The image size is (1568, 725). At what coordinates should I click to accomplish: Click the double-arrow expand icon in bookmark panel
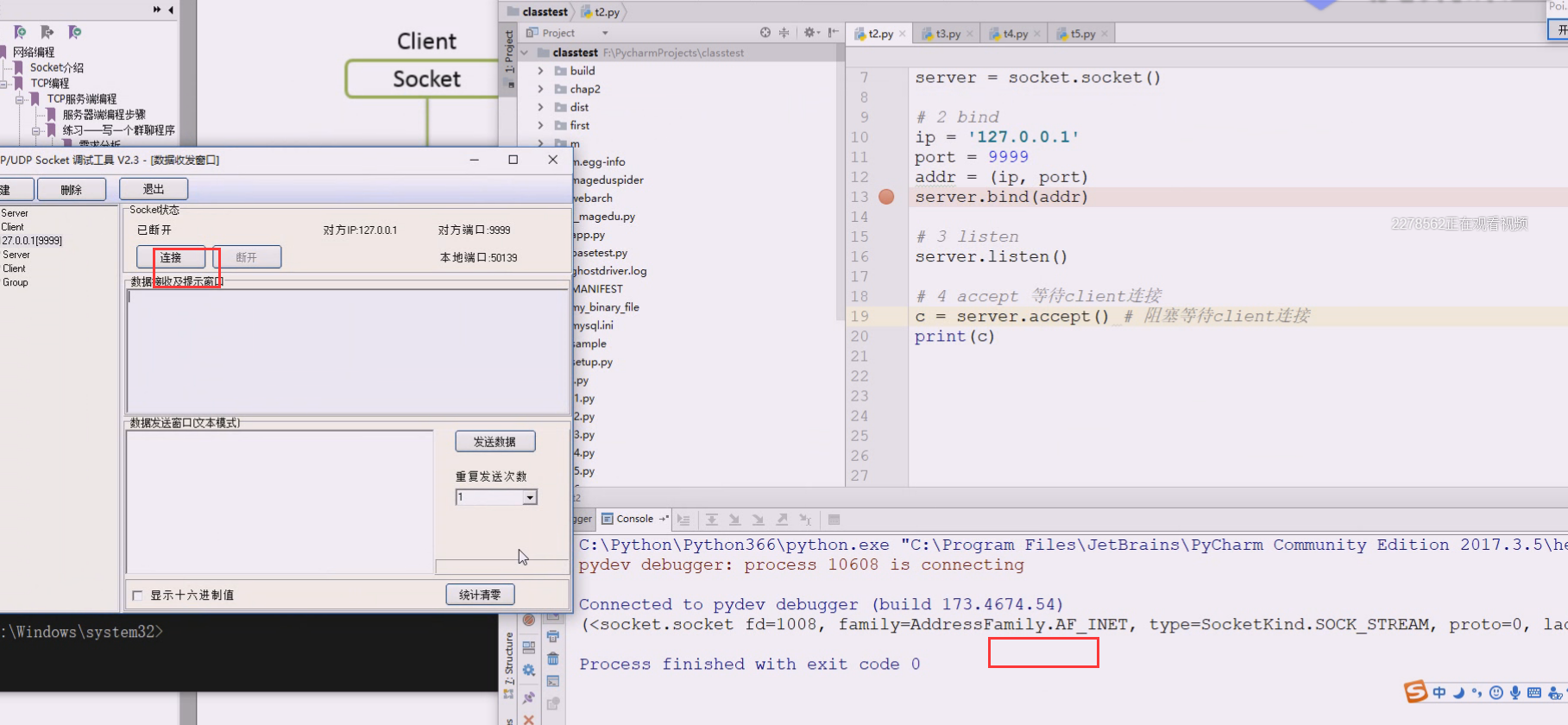point(157,9)
